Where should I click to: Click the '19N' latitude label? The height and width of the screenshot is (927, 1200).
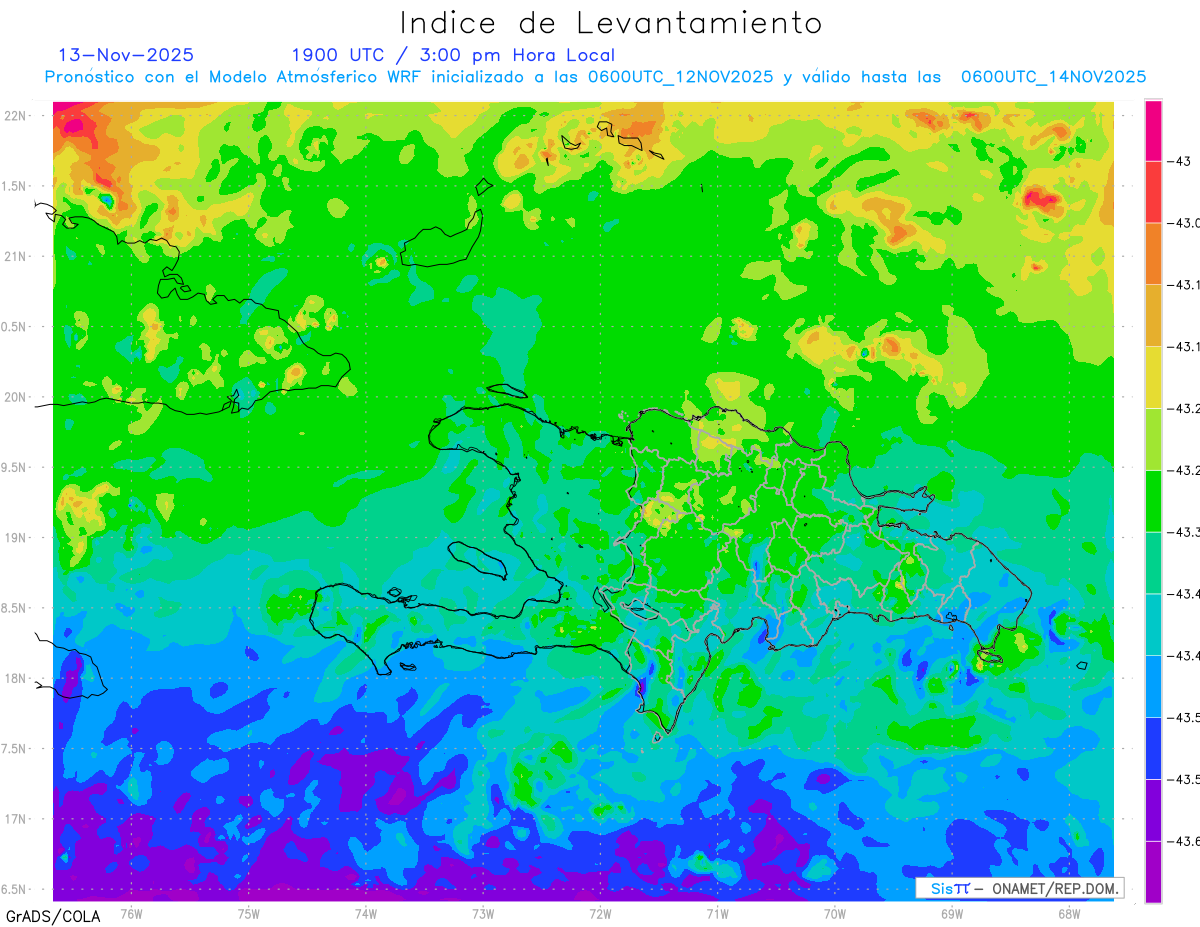tap(17, 537)
